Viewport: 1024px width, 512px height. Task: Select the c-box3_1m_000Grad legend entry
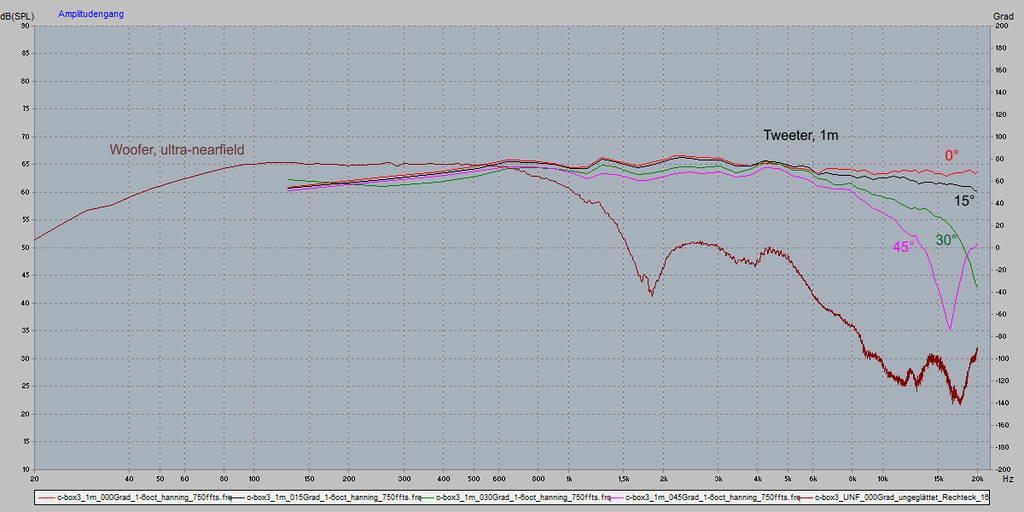tap(146, 497)
